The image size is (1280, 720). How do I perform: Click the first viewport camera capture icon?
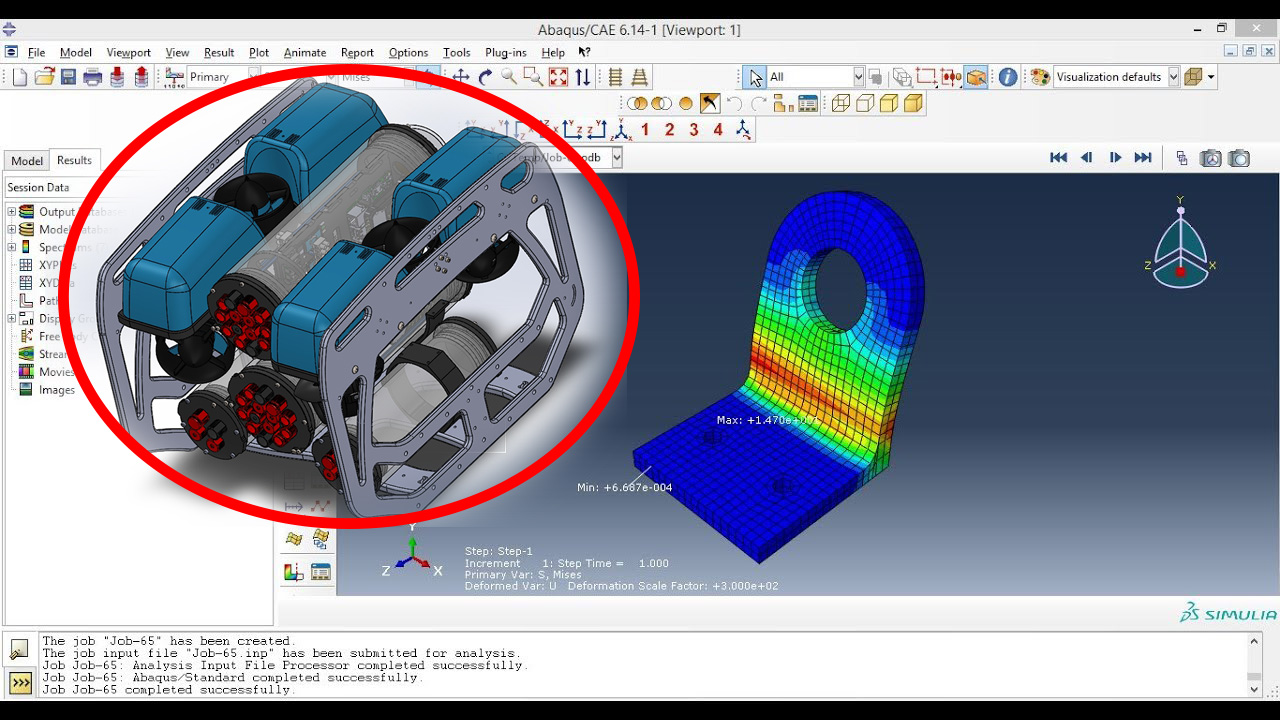(1211, 158)
